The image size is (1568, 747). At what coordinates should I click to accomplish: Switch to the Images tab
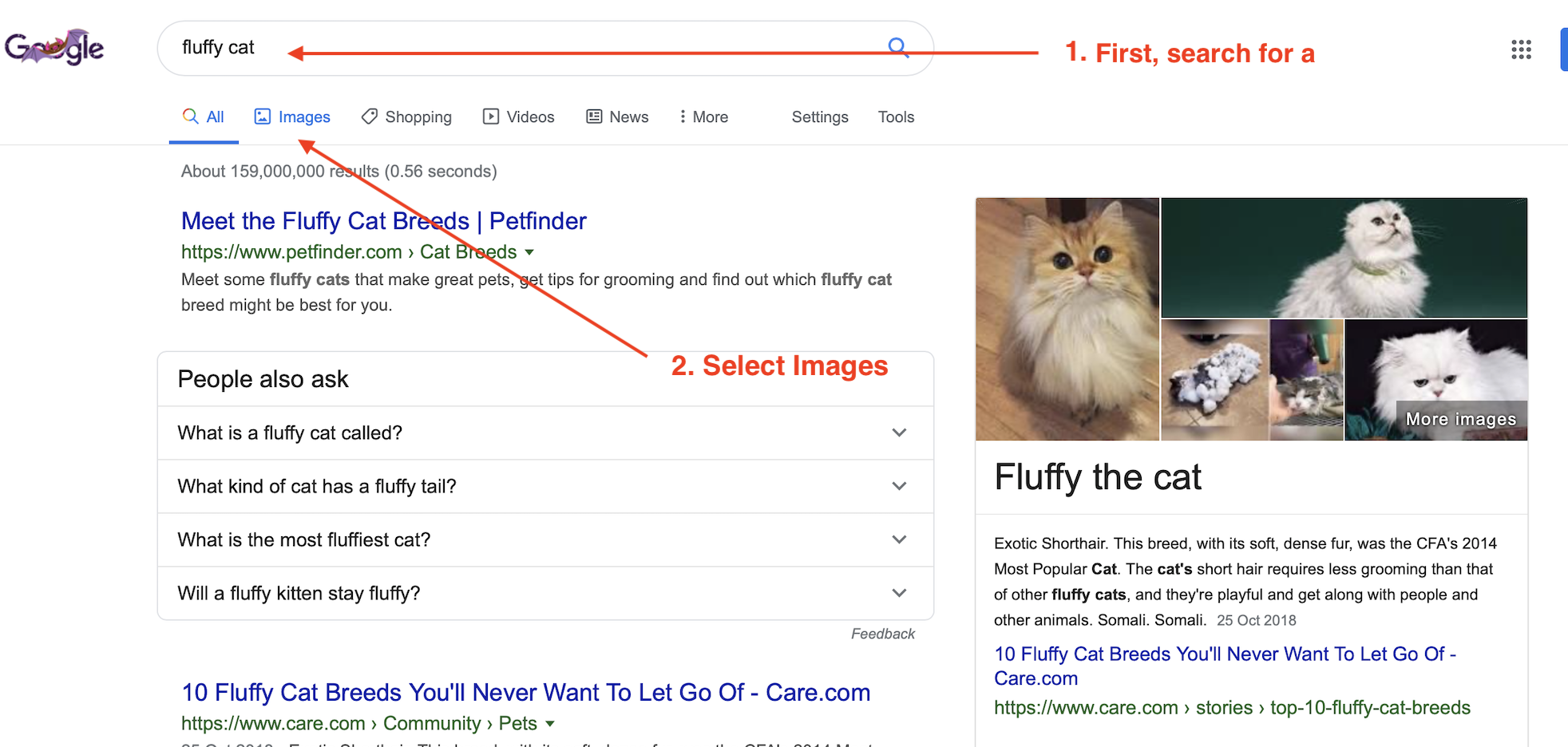[292, 117]
